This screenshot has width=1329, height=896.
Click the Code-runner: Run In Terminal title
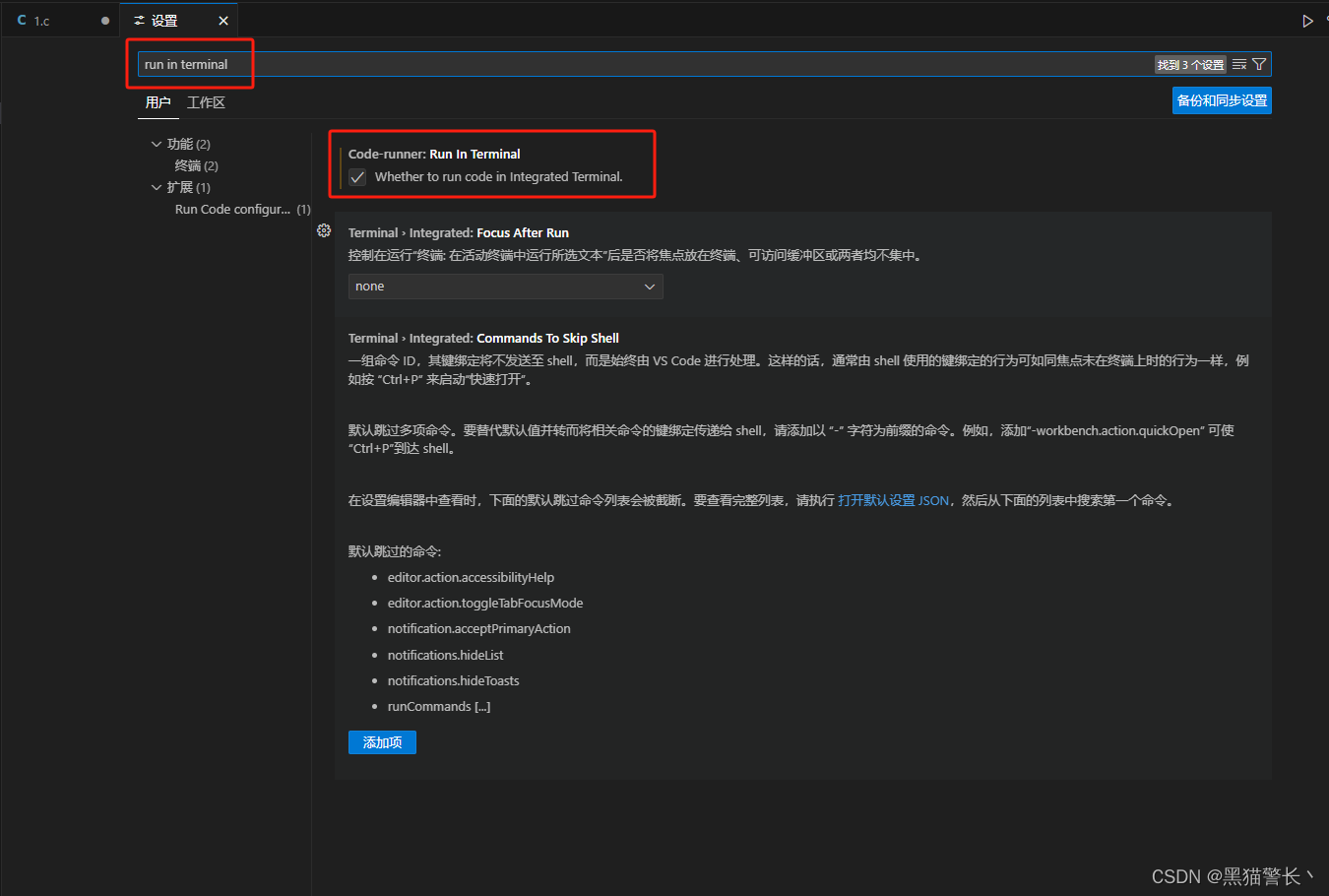pos(434,154)
